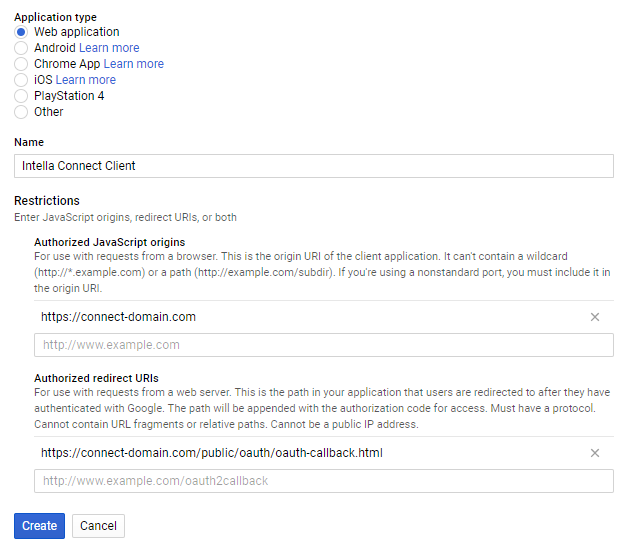
Task: Choose the Android application type
Action: (x=21, y=48)
